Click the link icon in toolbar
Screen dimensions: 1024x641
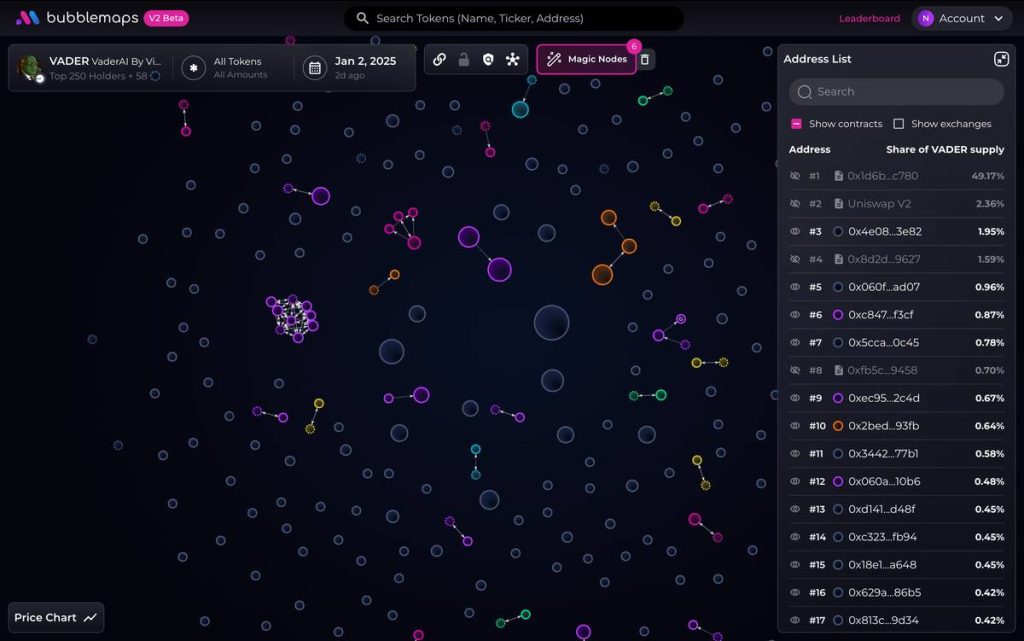440,59
